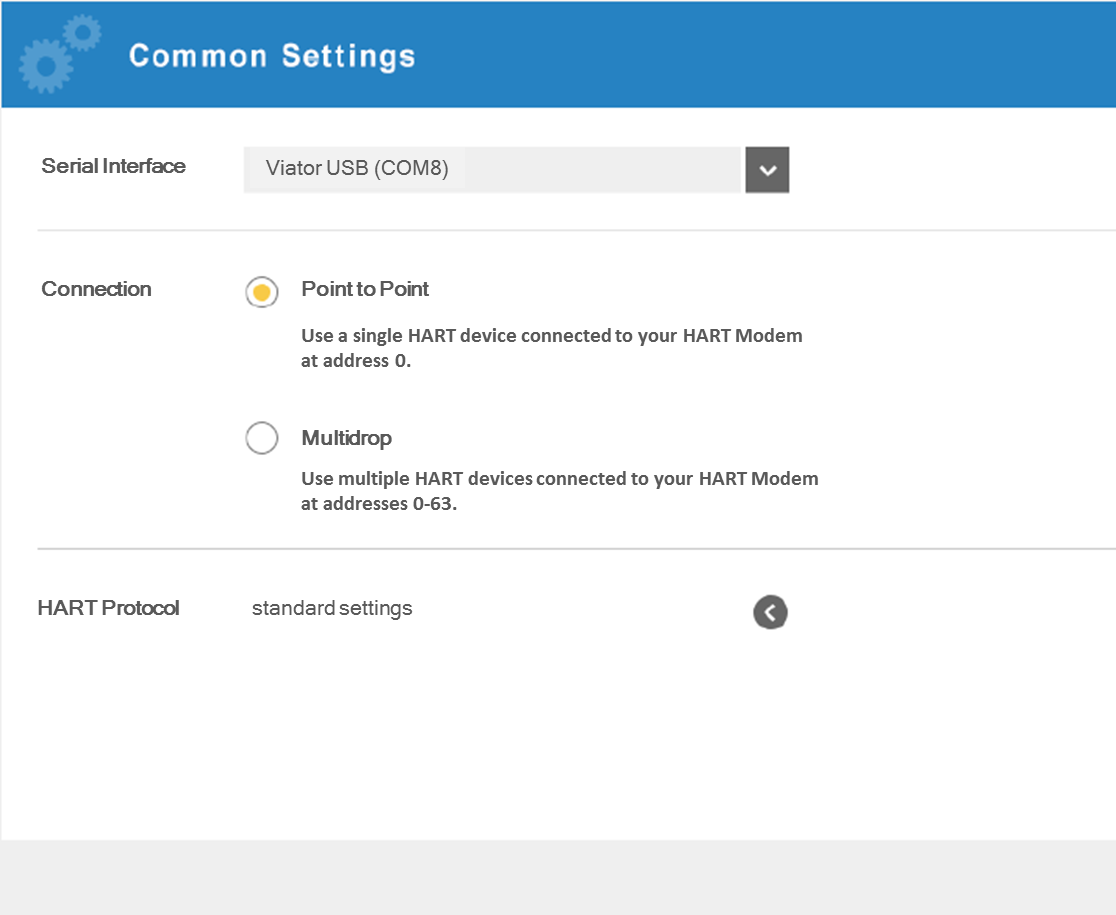Click the divider line below Serial Interface
Viewport: 1116px width, 915px height.
click(x=576, y=230)
